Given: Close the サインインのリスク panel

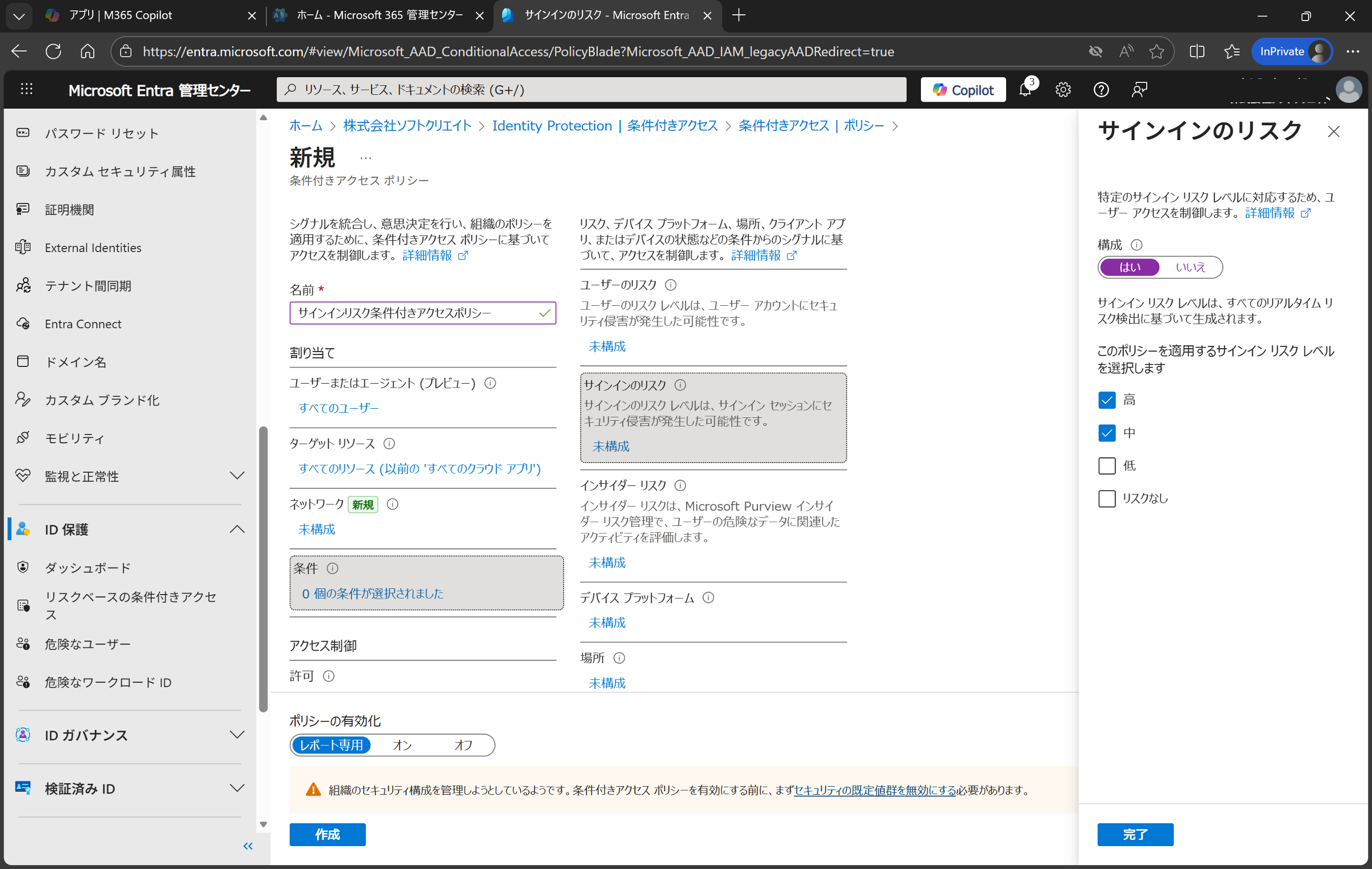Looking at the screenshot, I should coord(1334,131).
